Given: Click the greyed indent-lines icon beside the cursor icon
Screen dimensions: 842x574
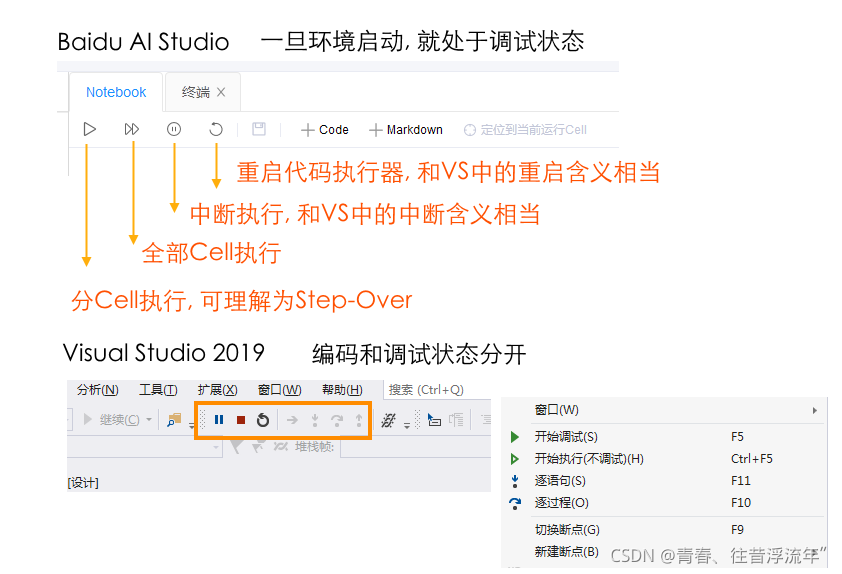Looking at the screenshot, I should [x=456, y=419].
